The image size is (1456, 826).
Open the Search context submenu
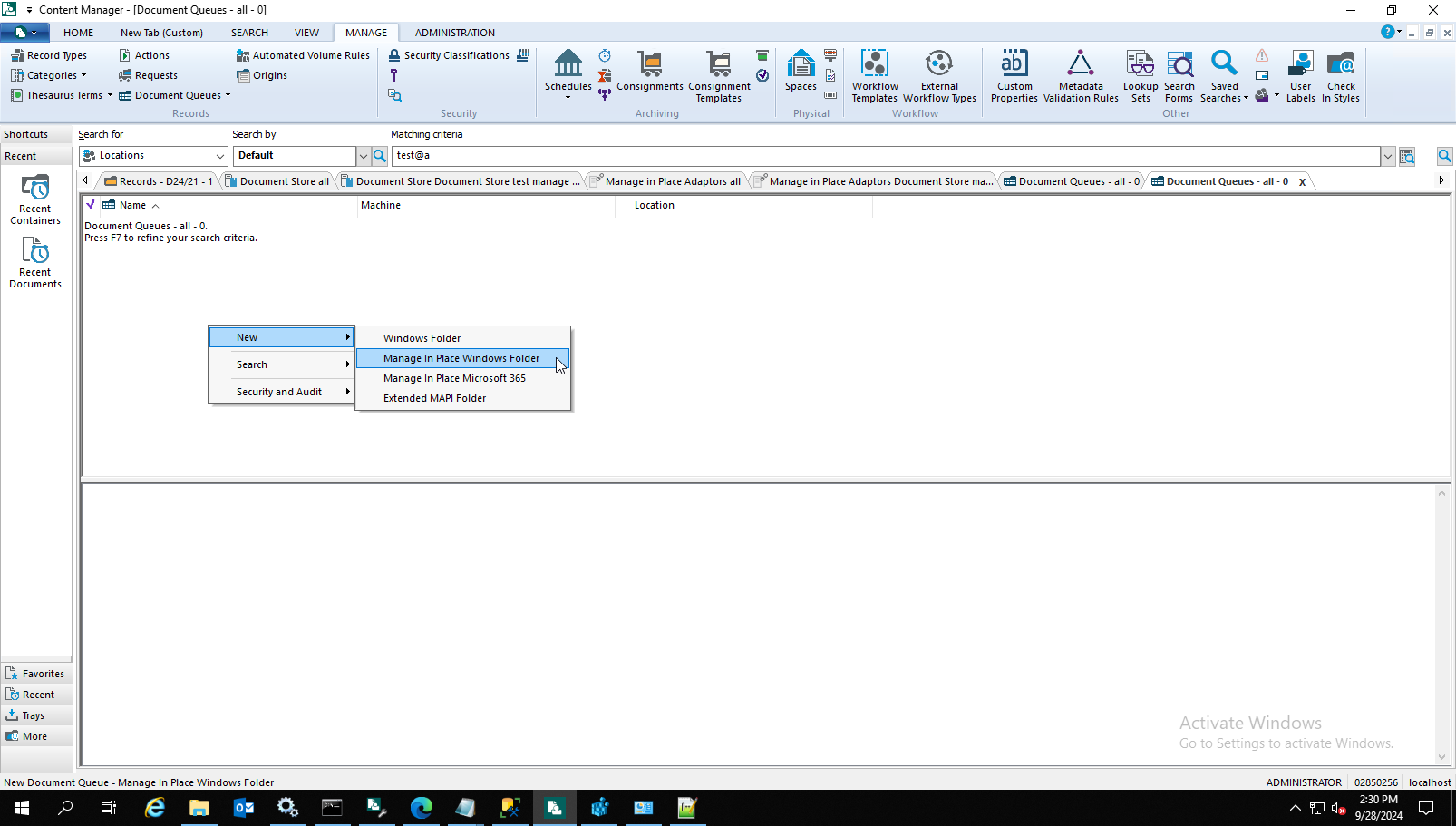[281, 364]
